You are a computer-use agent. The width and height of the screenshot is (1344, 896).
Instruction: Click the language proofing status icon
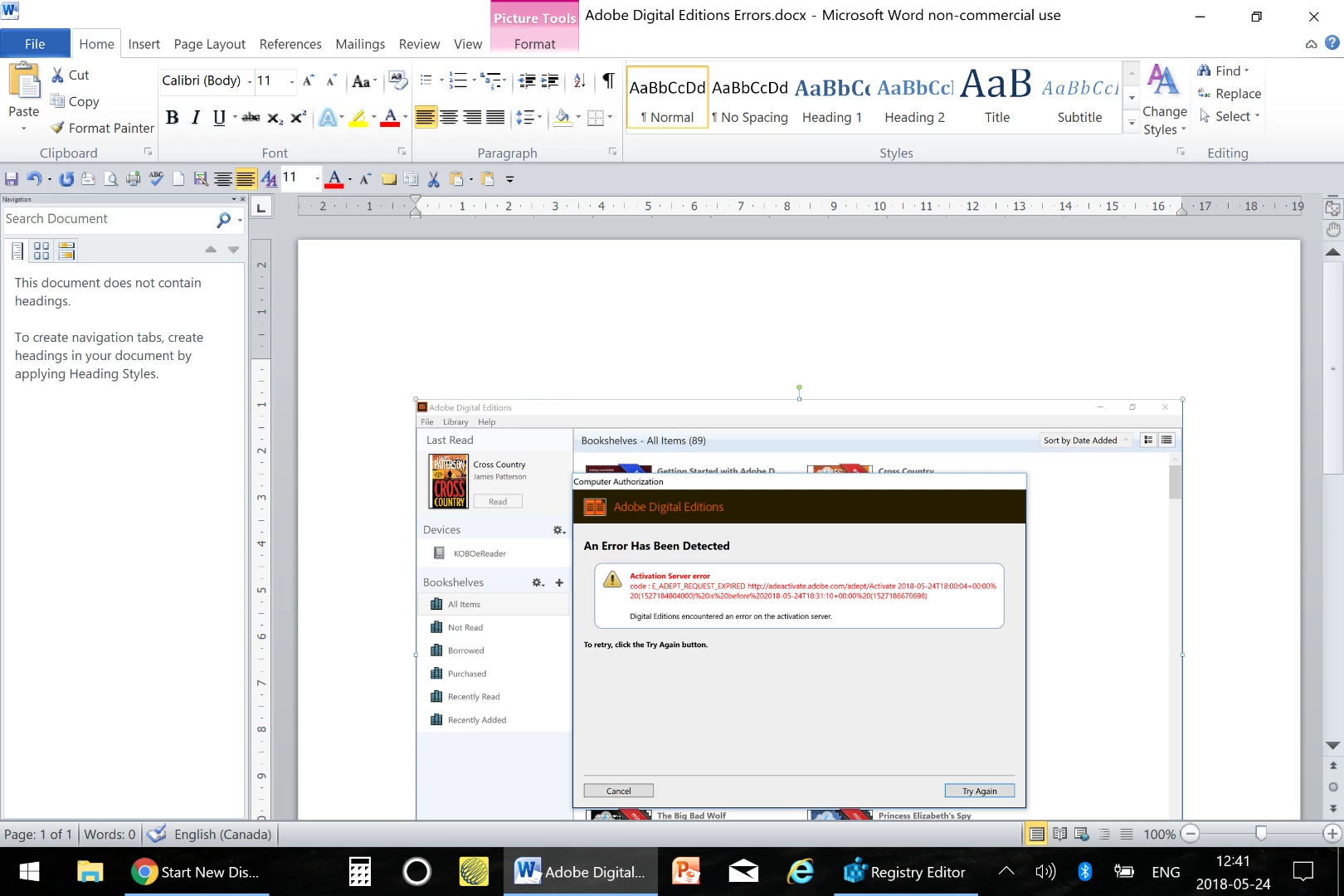coord(156,834)
